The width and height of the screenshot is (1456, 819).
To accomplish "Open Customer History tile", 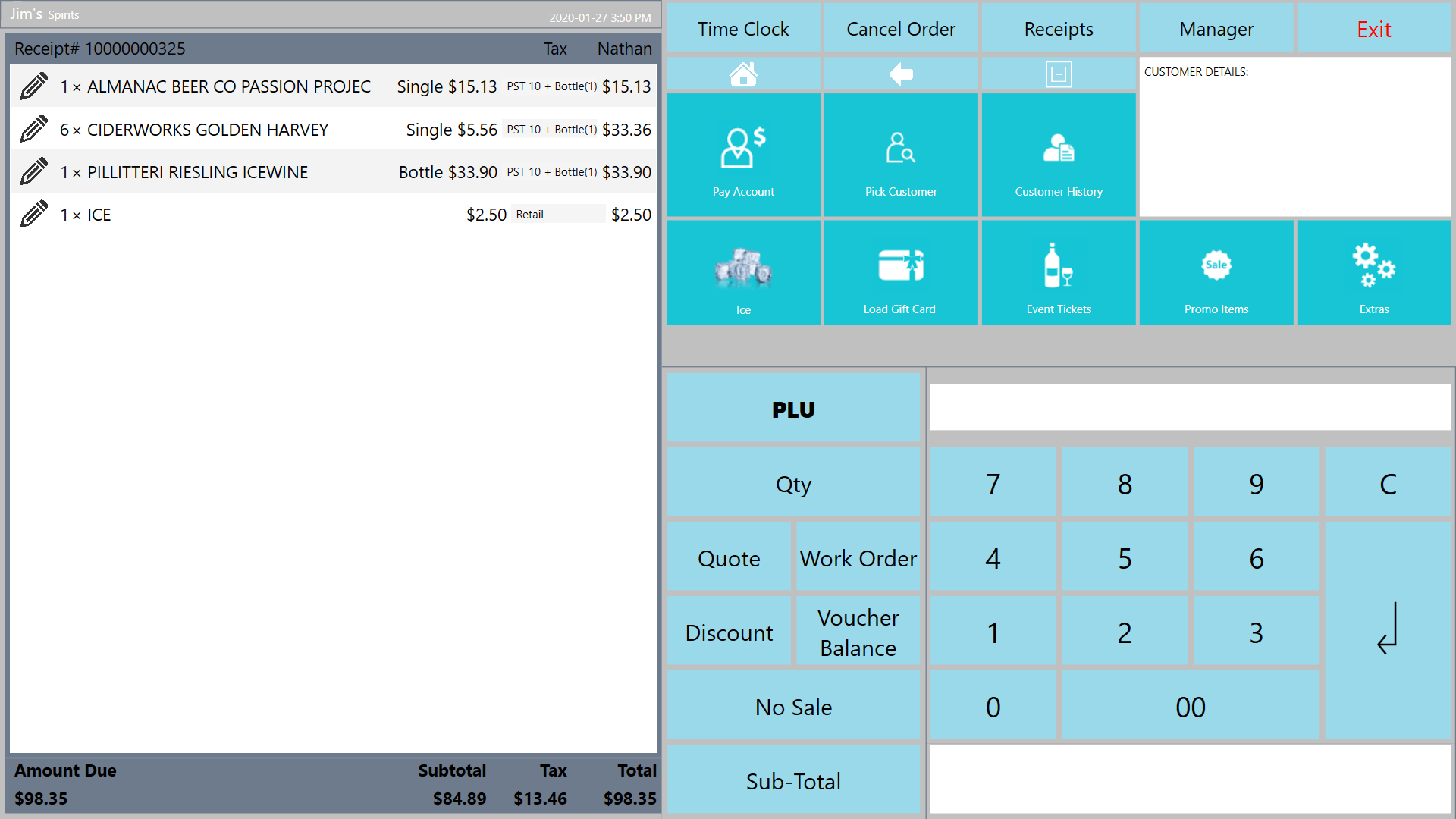I will [x=1059, y=155].
